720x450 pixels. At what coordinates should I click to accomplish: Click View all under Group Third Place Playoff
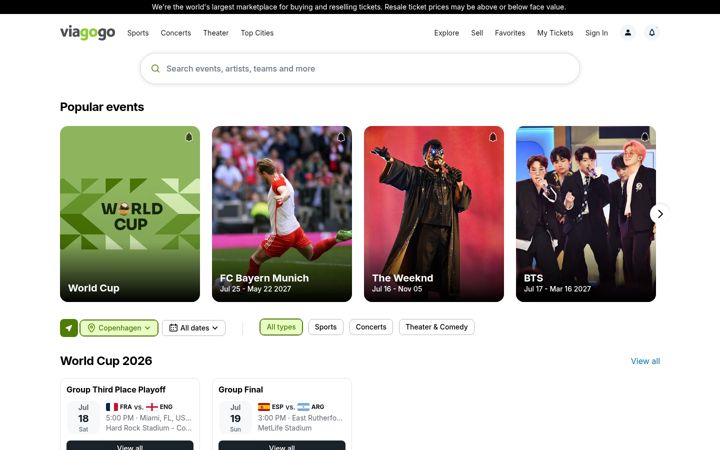130,445
